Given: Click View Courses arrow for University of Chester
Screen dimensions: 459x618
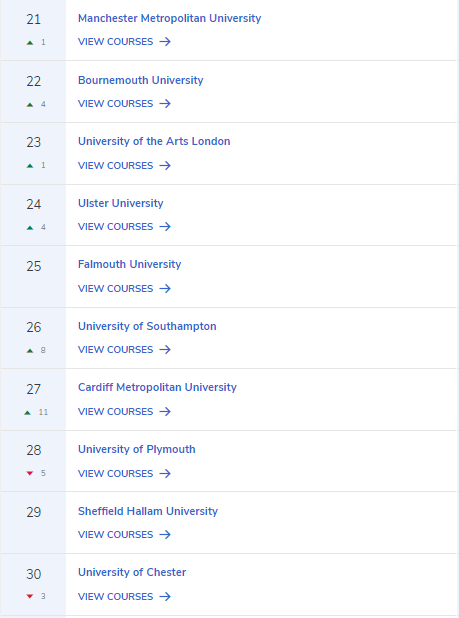Looking at the screenshot, I should coord(165,596).
